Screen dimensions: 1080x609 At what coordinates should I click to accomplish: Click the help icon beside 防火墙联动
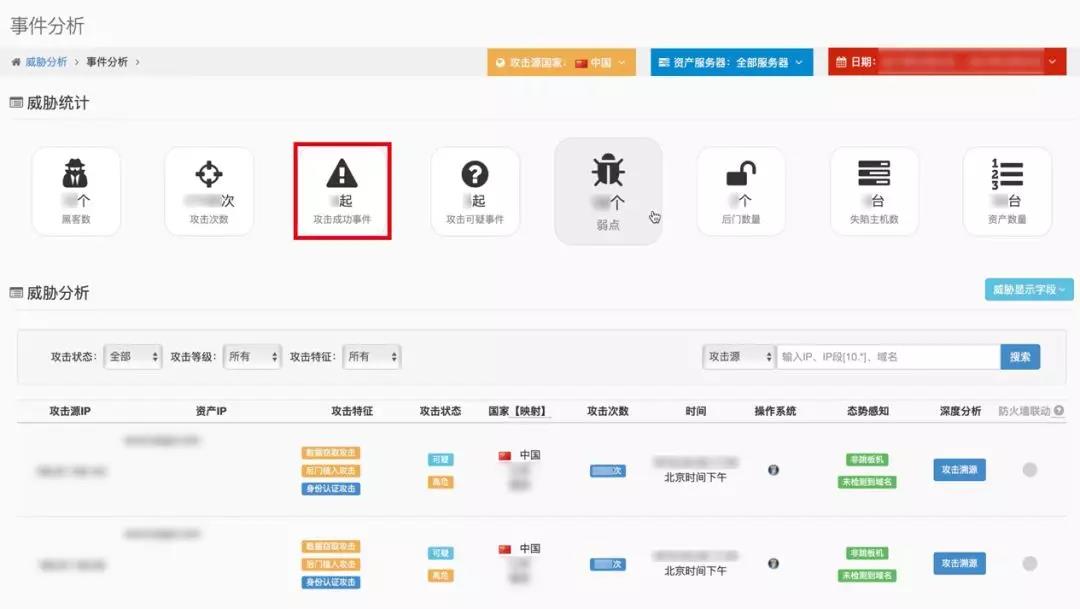click(1059, 411)
